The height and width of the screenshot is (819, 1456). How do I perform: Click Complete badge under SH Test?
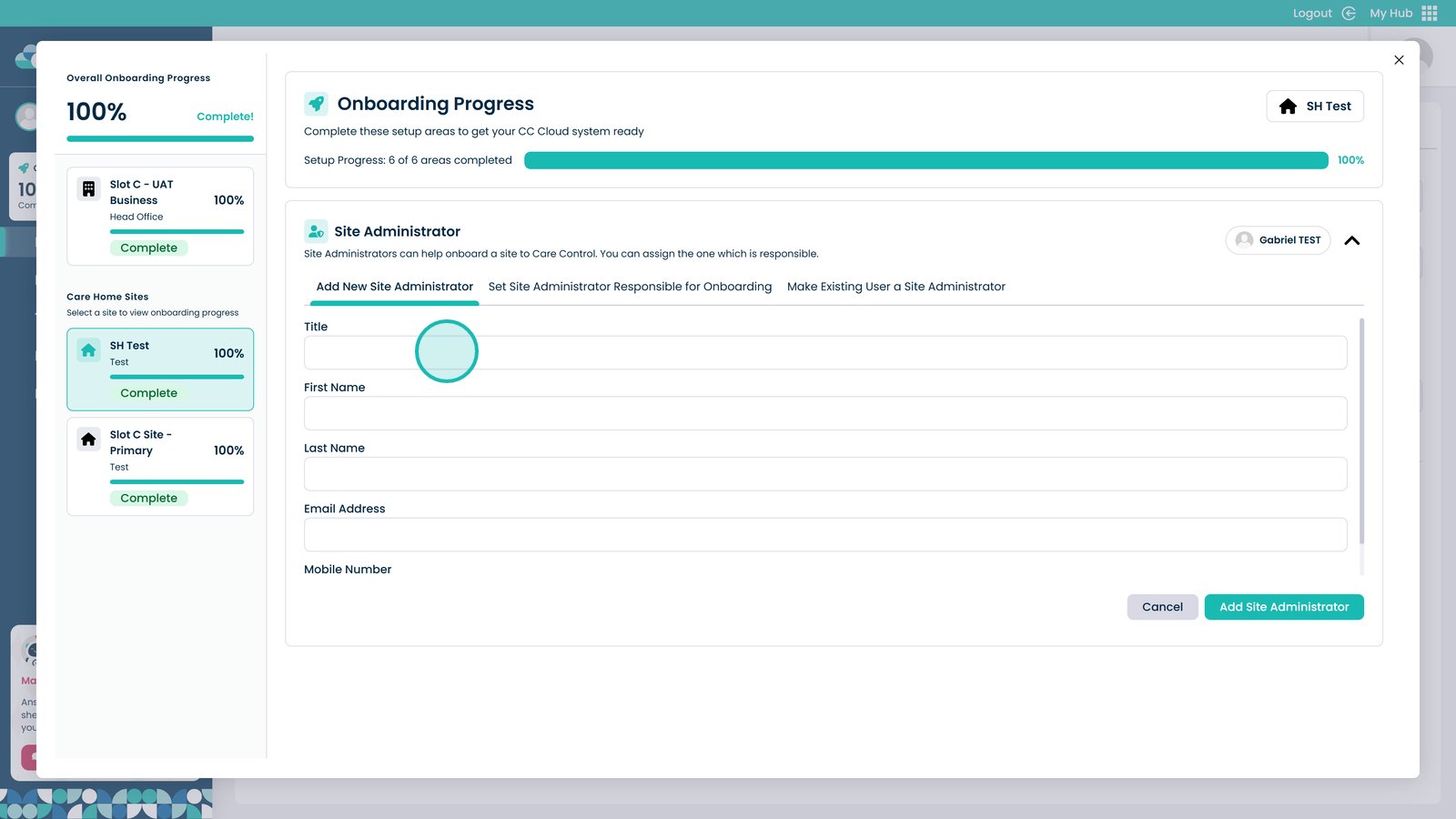pyautogui.click(x=149, y=394)
